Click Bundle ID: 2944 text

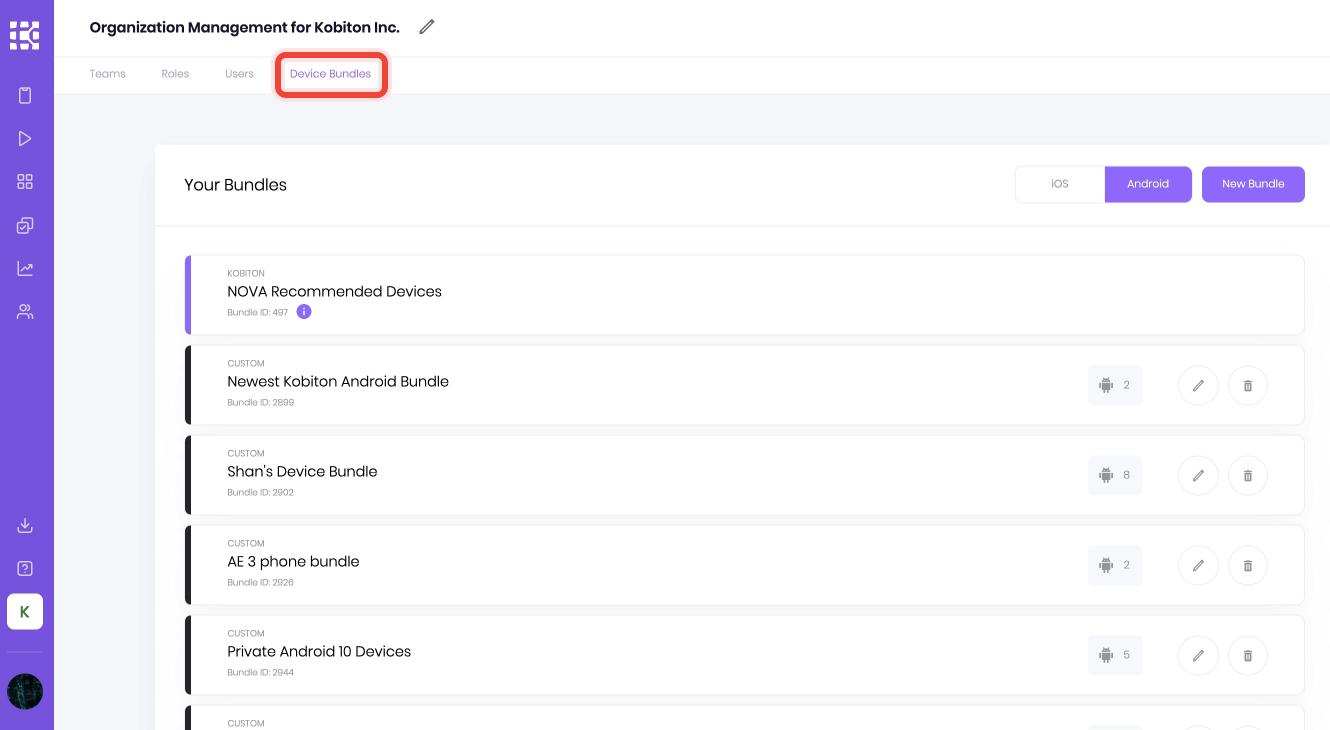click(261, 673)
